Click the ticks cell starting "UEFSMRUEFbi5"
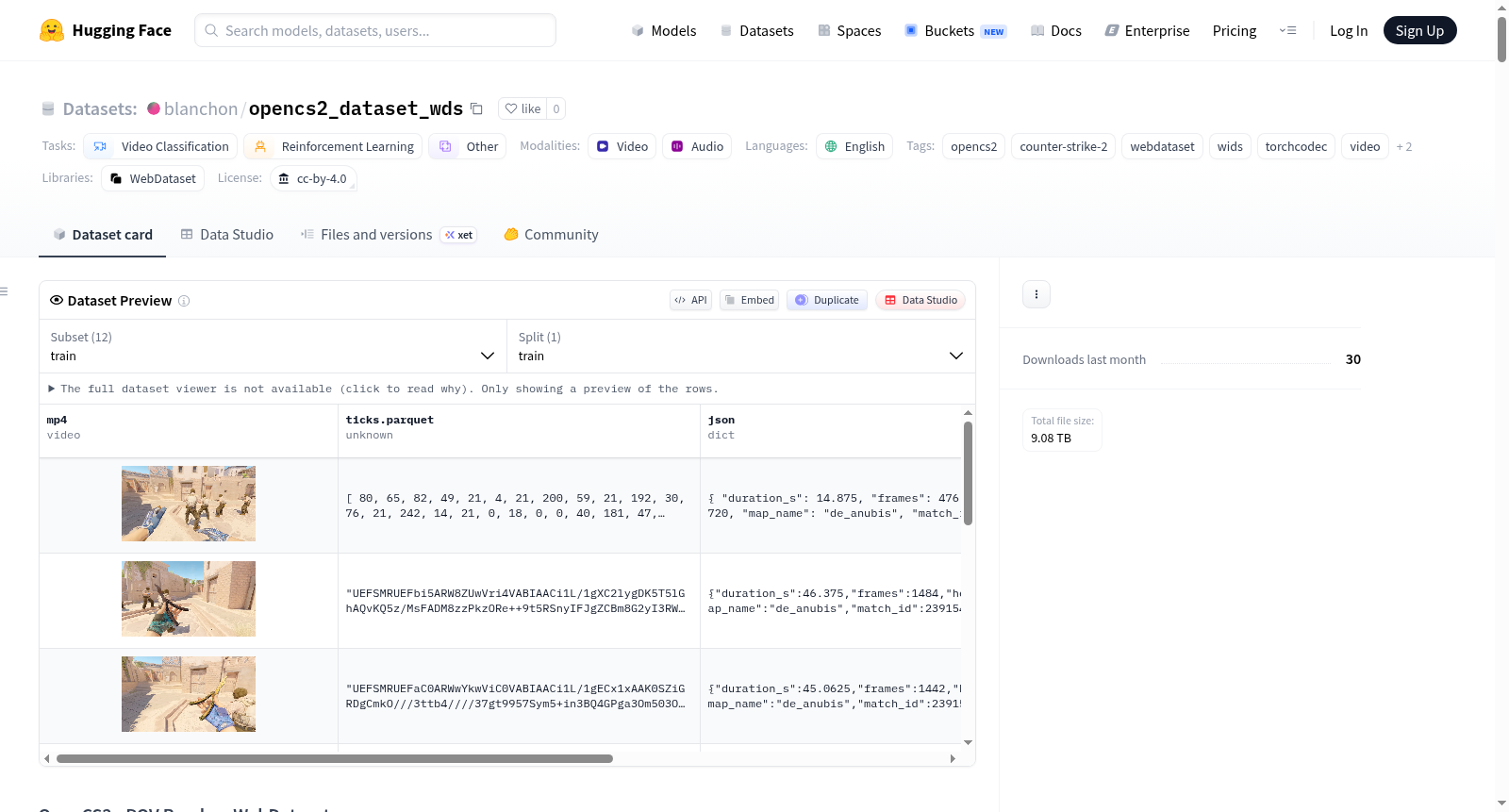This screenshot has height=812, width=1509. click(519, 601)
